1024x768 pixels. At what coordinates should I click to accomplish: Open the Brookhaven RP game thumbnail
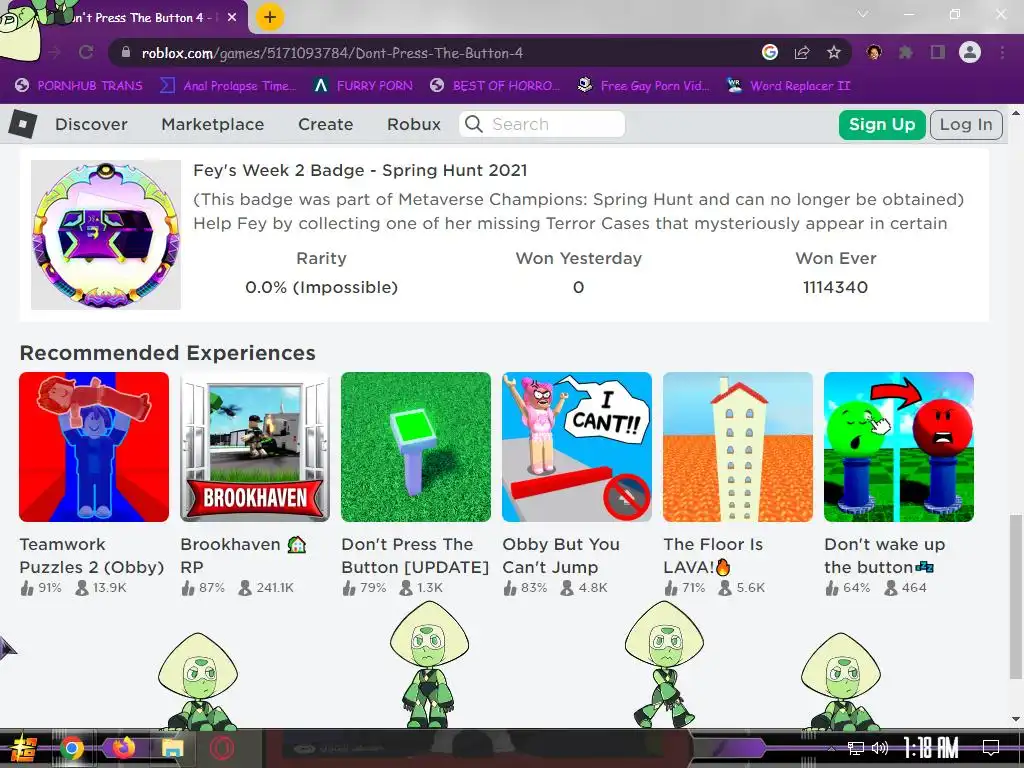click(x=255, y=447)
